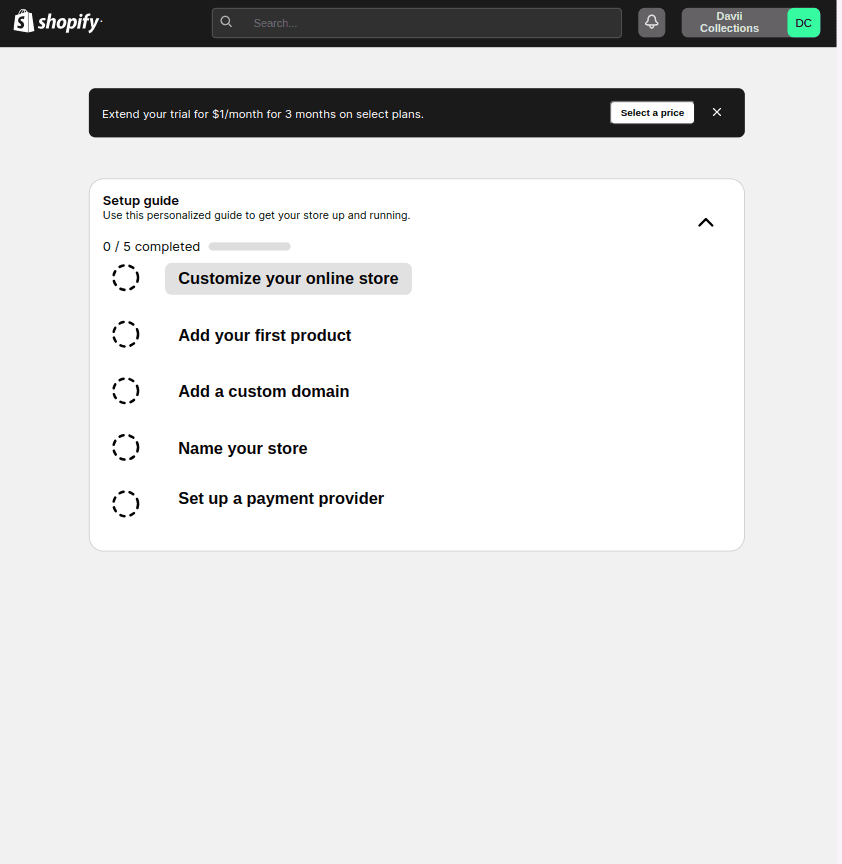Toggle the Set up payment provider circle
This screenshot has width=842, height=864.
click(x=126, y=504)
